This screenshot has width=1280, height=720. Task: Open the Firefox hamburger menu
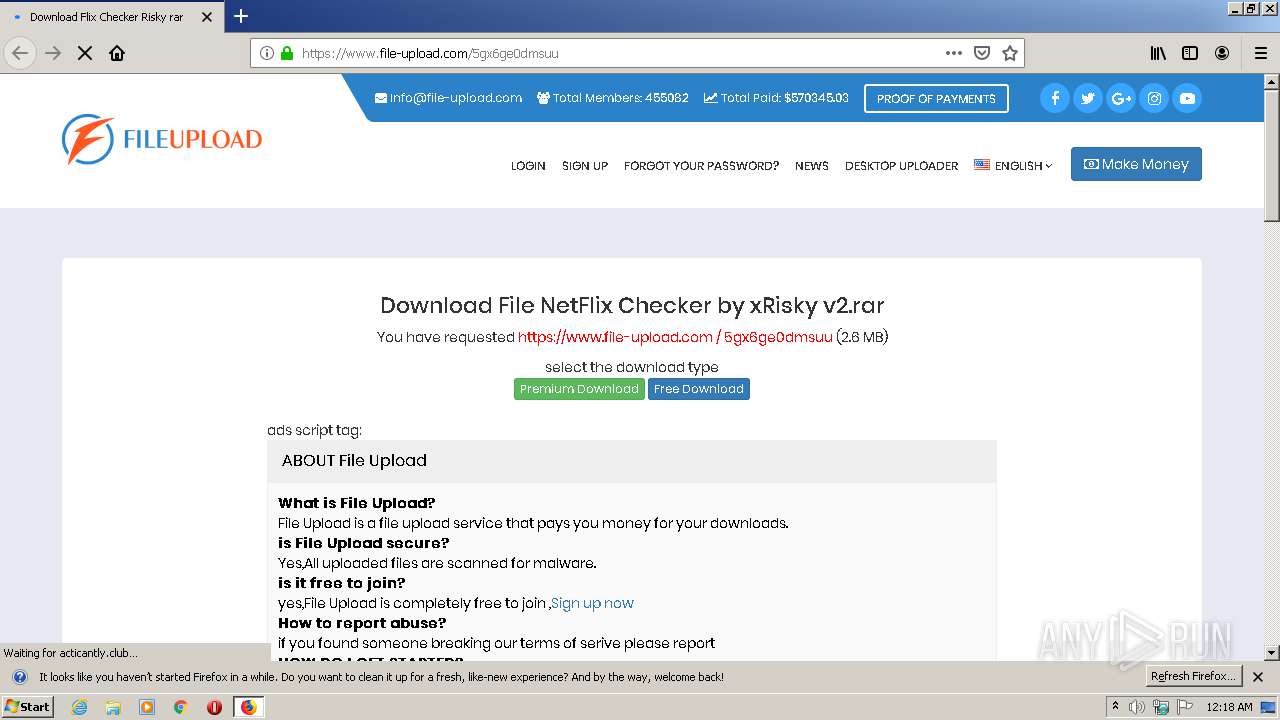(1261, 53)
